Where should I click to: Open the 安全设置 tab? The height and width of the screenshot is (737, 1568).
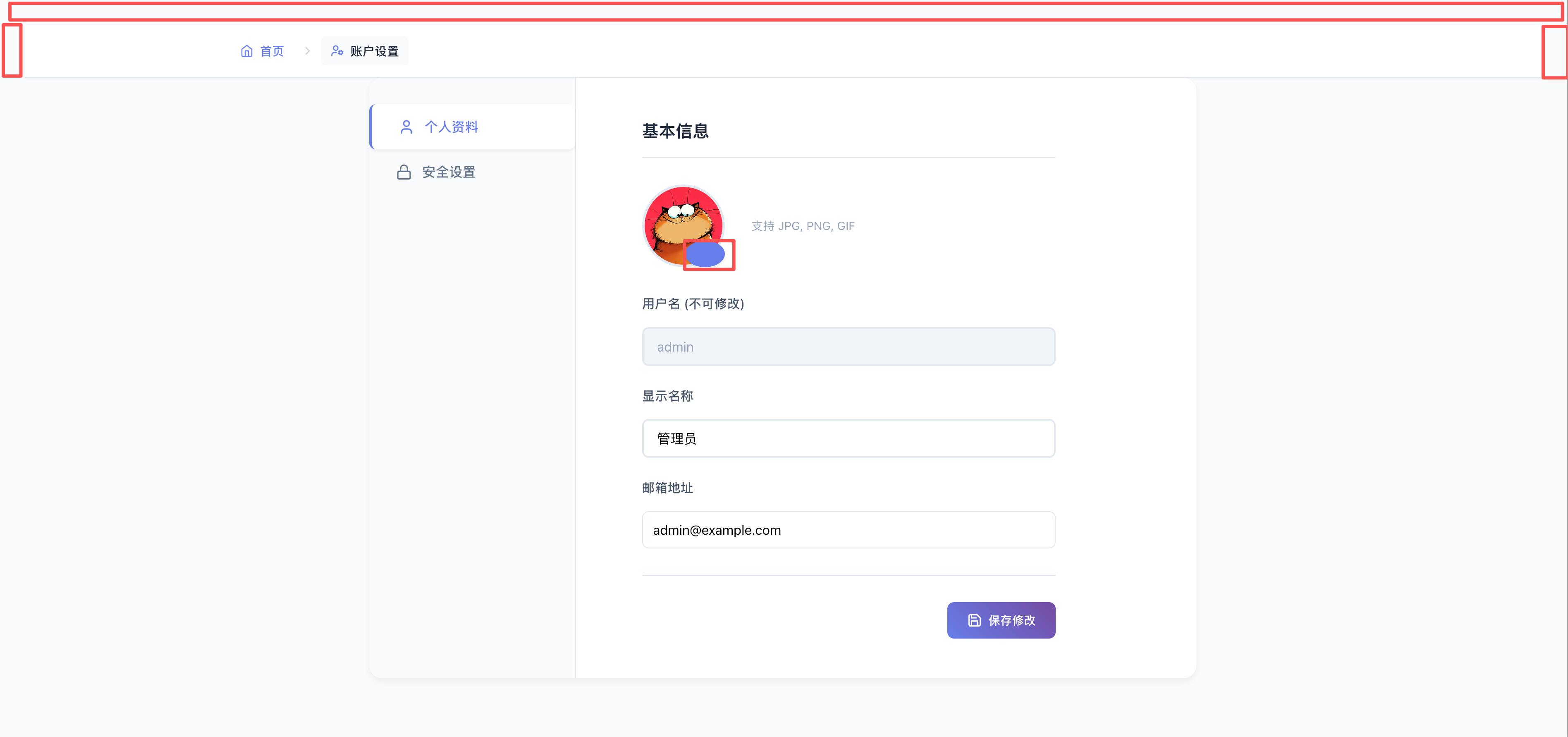(x=449, y=172)
